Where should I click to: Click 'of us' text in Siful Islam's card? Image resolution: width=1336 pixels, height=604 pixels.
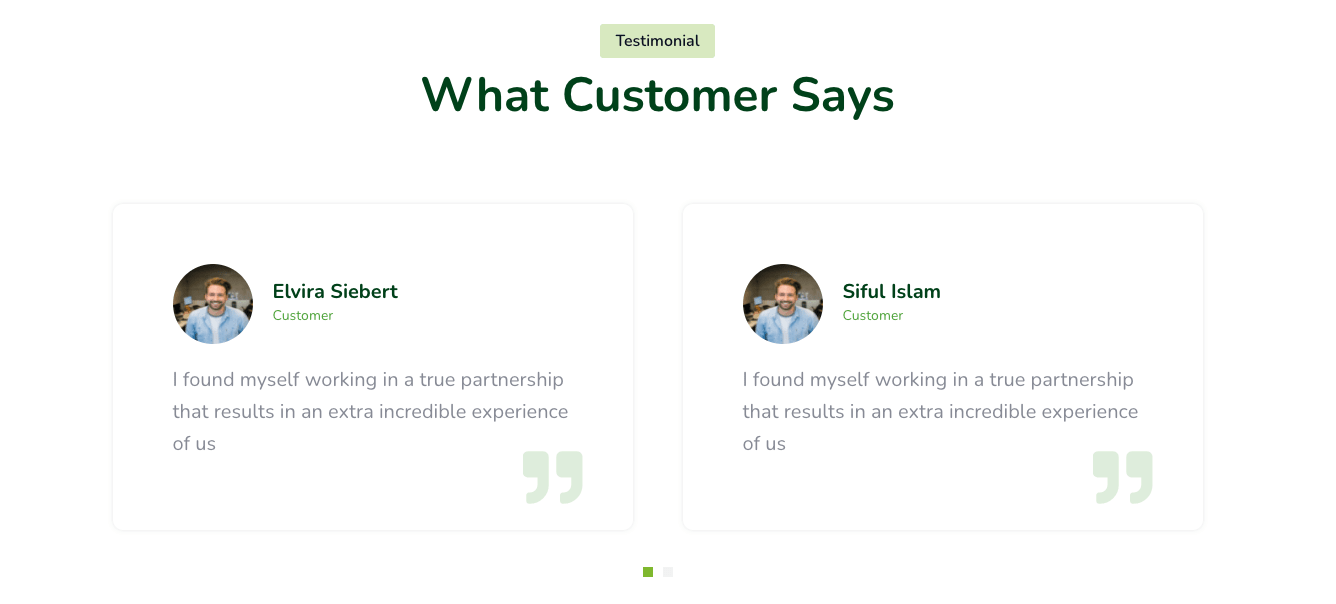pos(764,444)
